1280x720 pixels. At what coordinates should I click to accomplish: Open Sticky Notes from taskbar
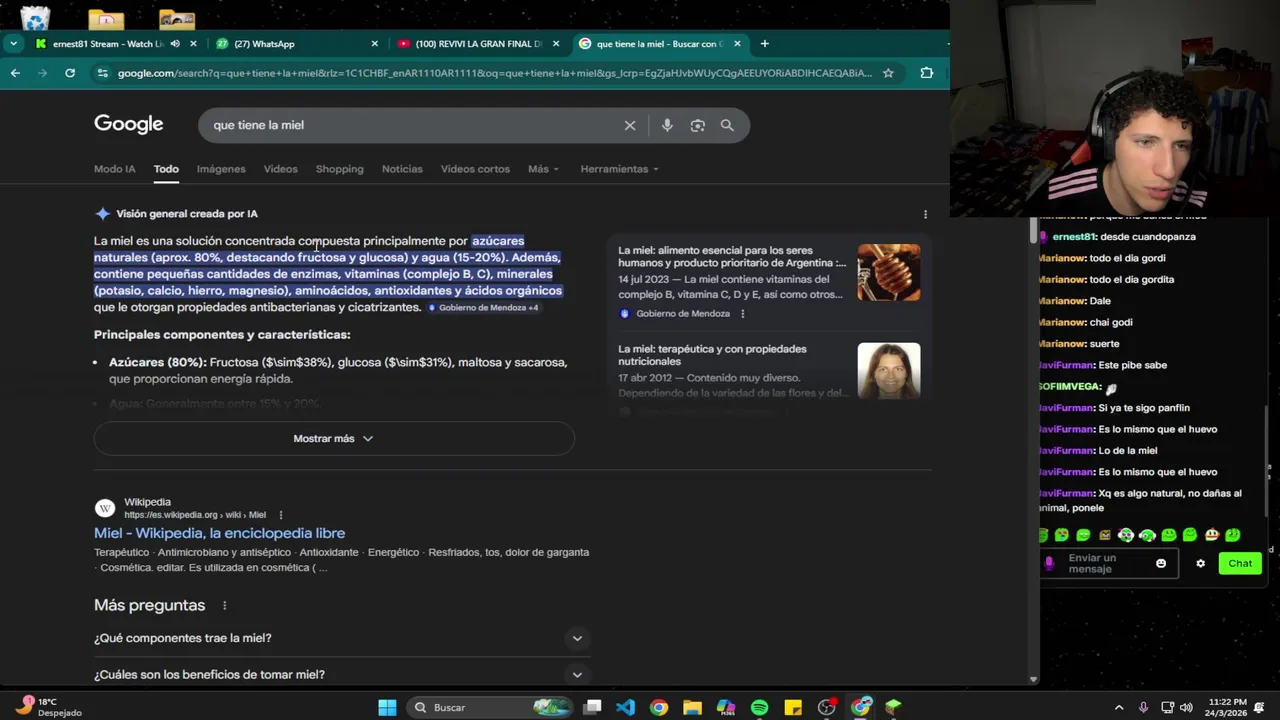click(x=793, y=707)
